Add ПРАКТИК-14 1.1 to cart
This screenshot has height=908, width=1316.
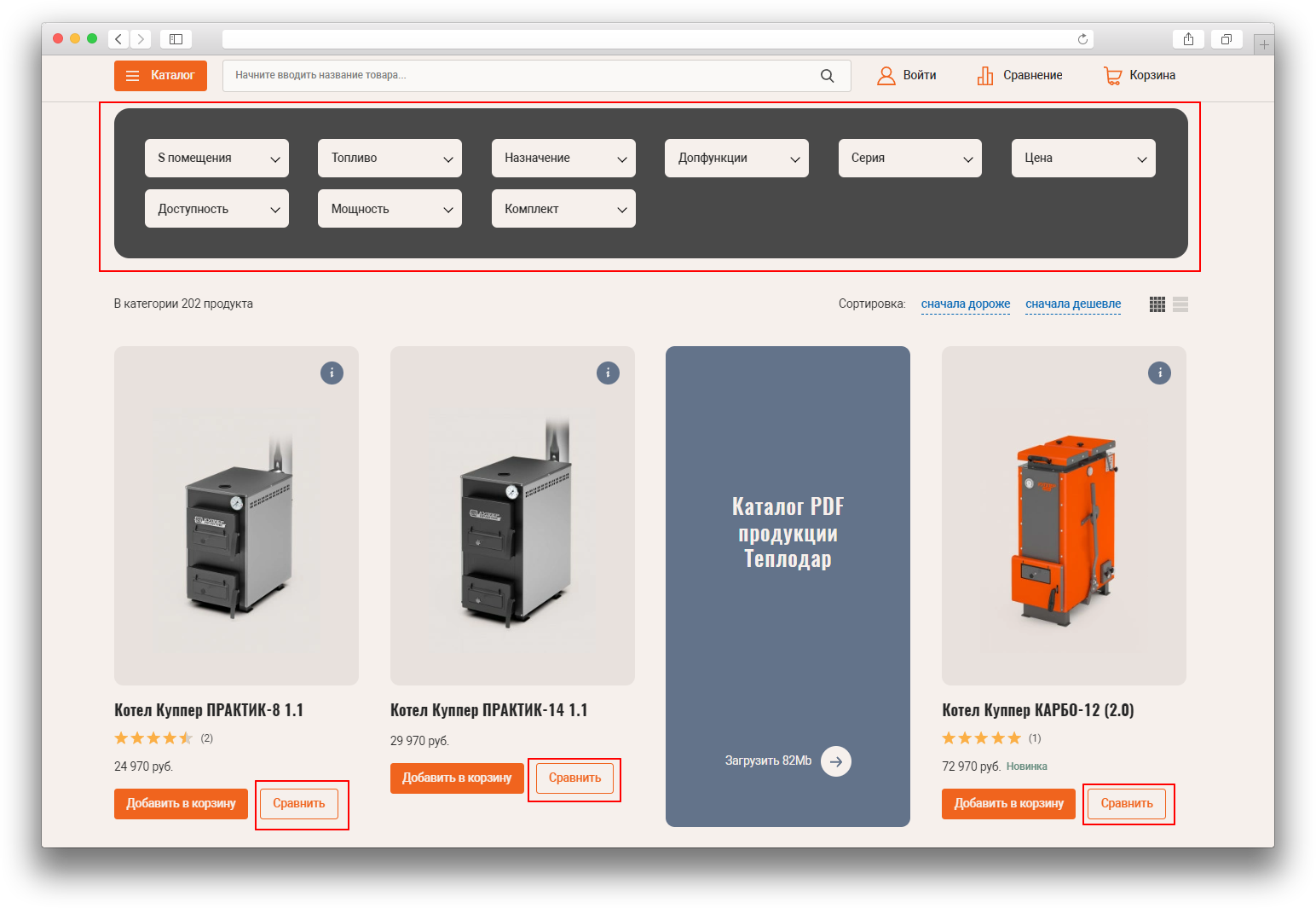click(x=457, y=778)
